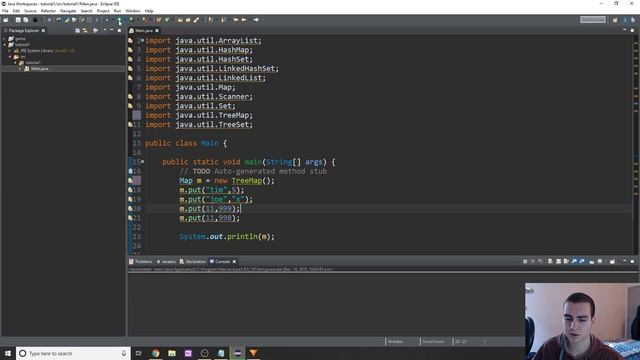
Task: Click the green Run toolbar button
Action: tap(119, 20)
